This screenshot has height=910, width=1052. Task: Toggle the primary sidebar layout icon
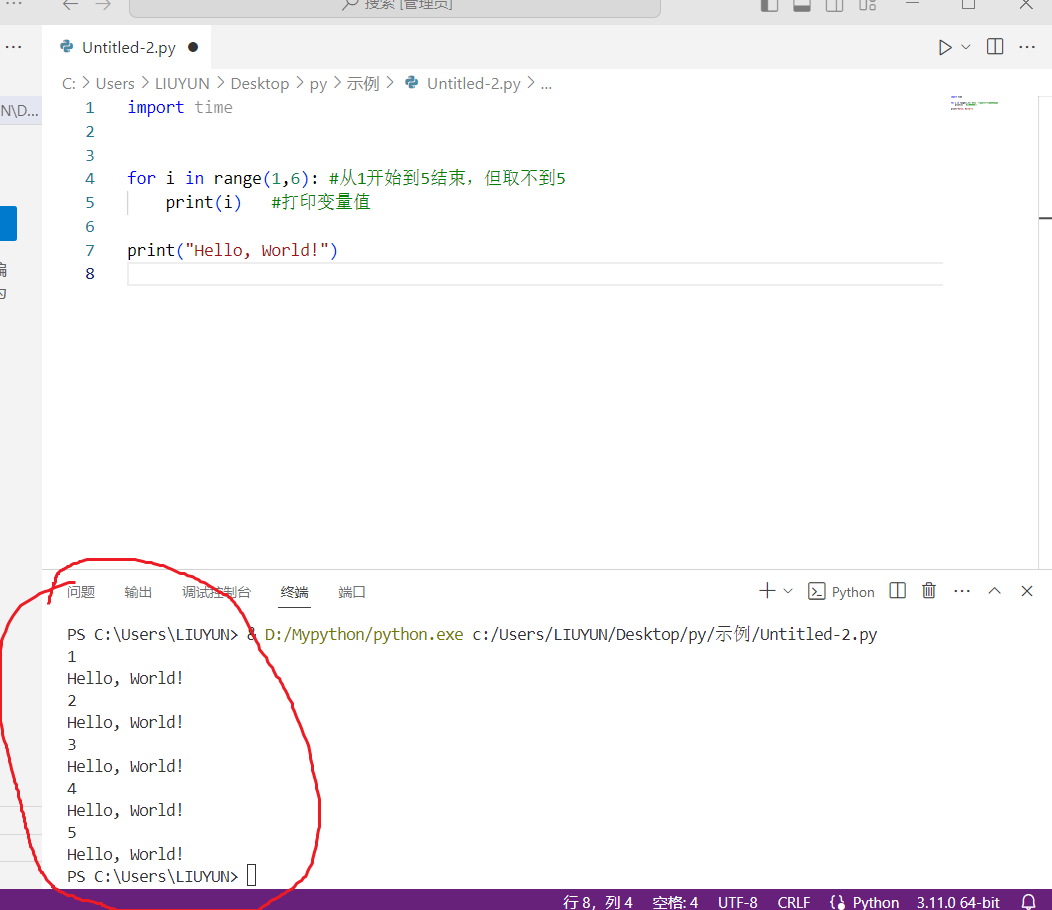[769, 5]
